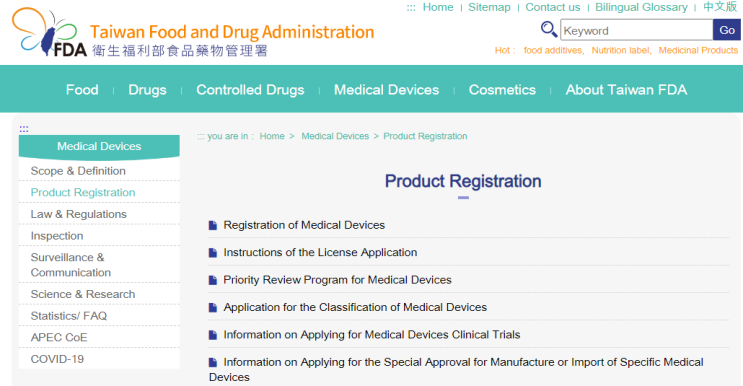
Task: Open the Controlled Drugs menu
Action: 250,90
